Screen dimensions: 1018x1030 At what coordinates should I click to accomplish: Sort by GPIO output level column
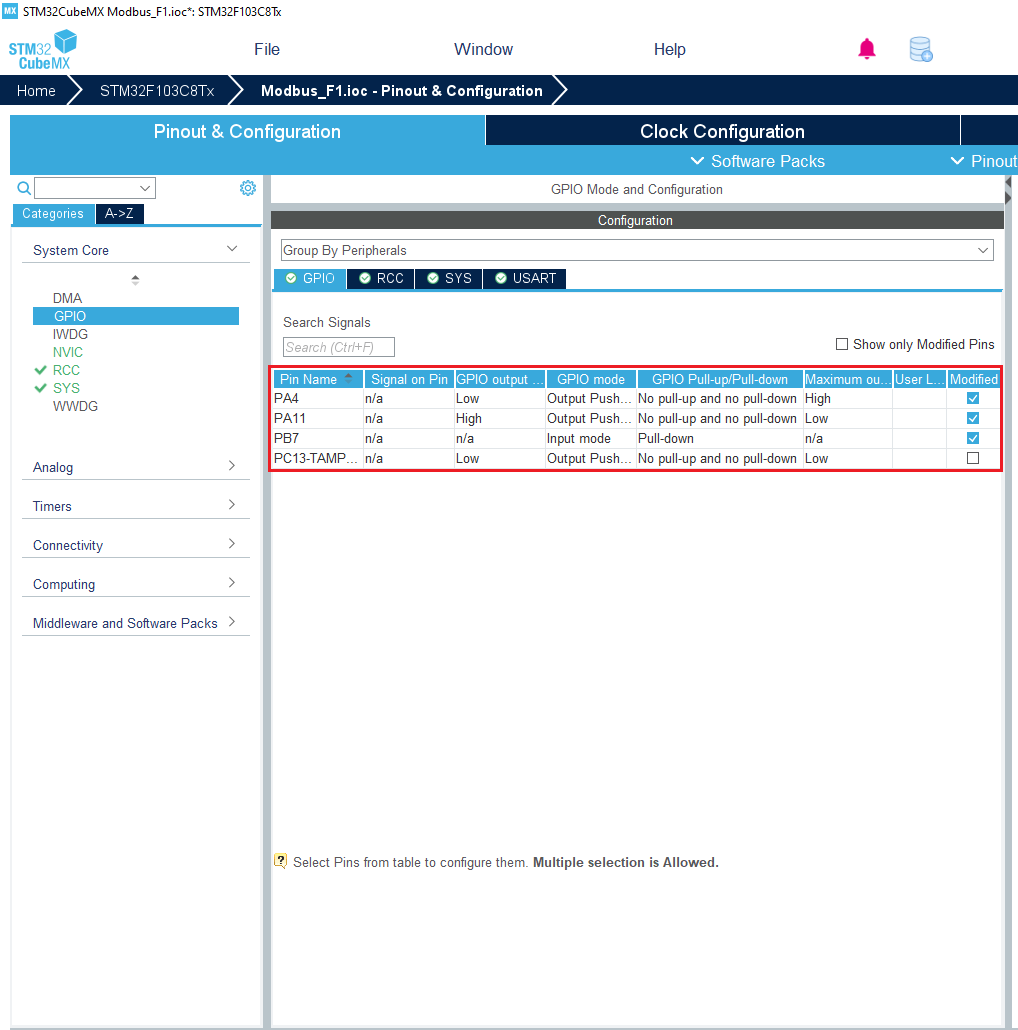click(x=500, y=379)
